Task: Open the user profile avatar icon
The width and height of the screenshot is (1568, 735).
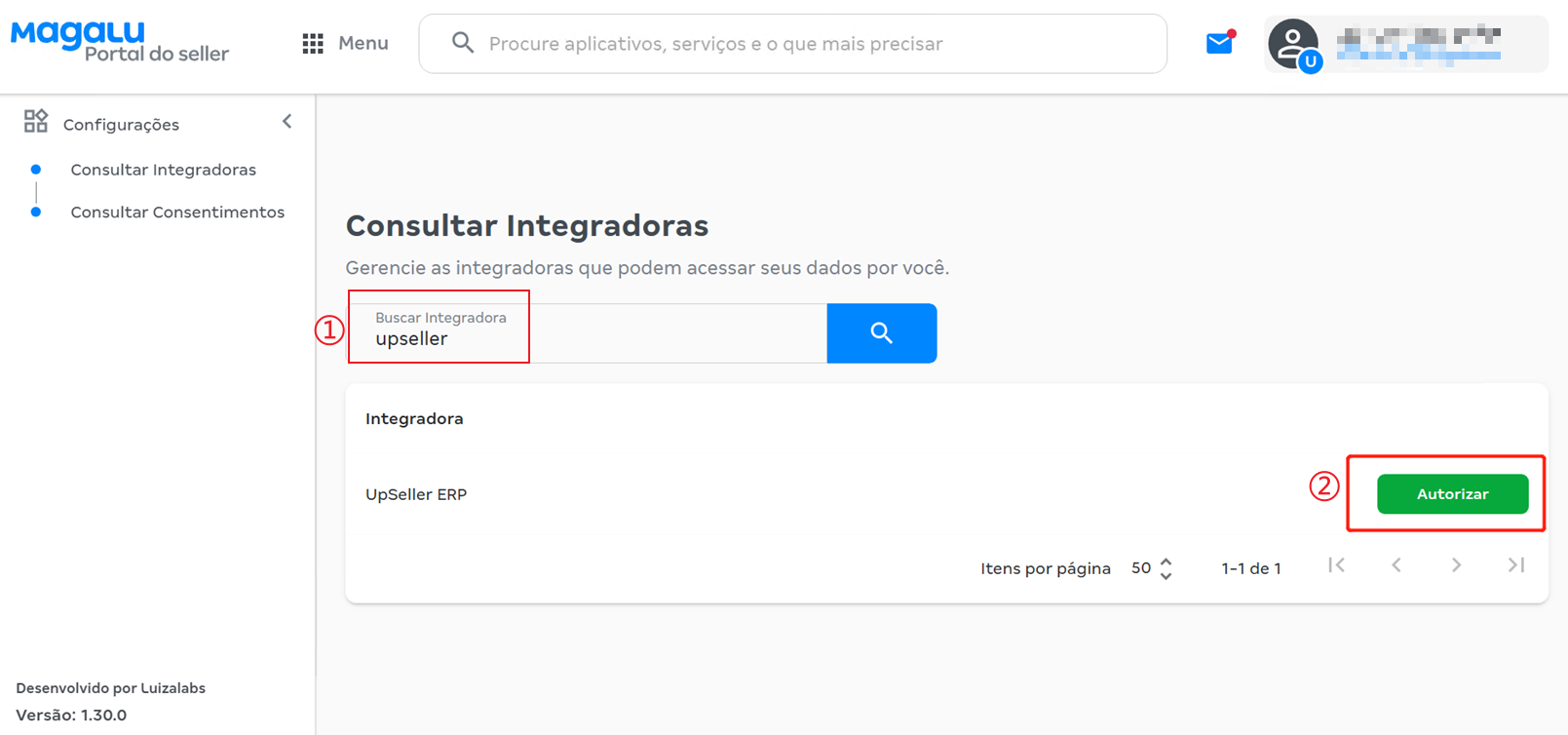Action: 1293,45
